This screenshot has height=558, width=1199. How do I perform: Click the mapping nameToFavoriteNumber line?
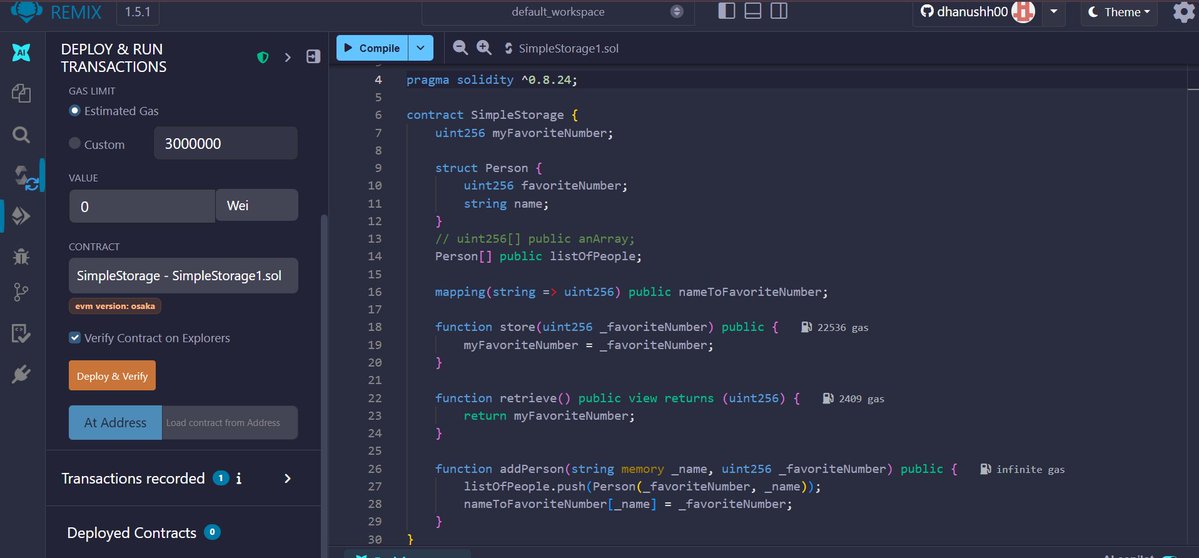pos(632,292)
